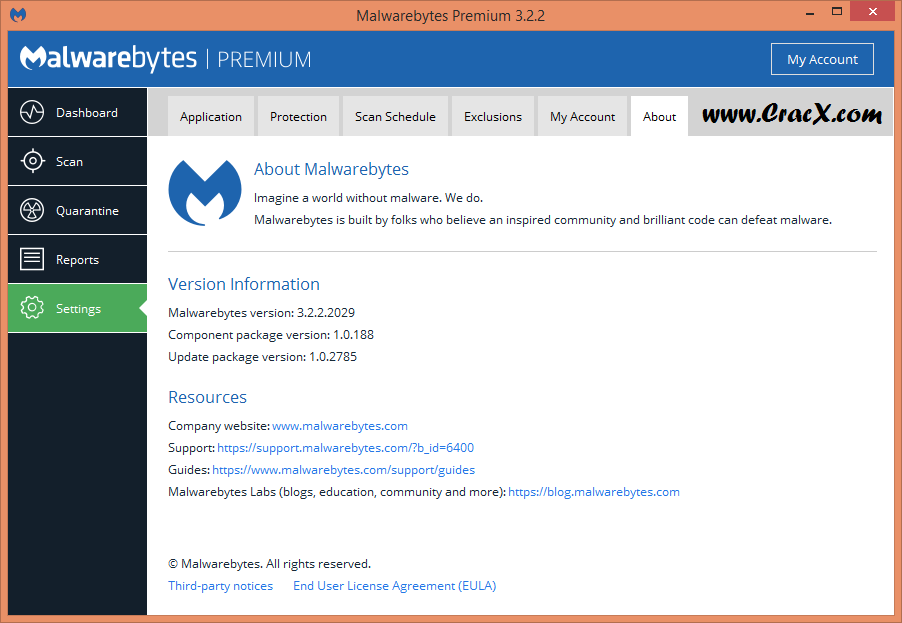Open the Reports sidebar section
This screenshot has width=902, height=623.
click(x=78, y=259)
